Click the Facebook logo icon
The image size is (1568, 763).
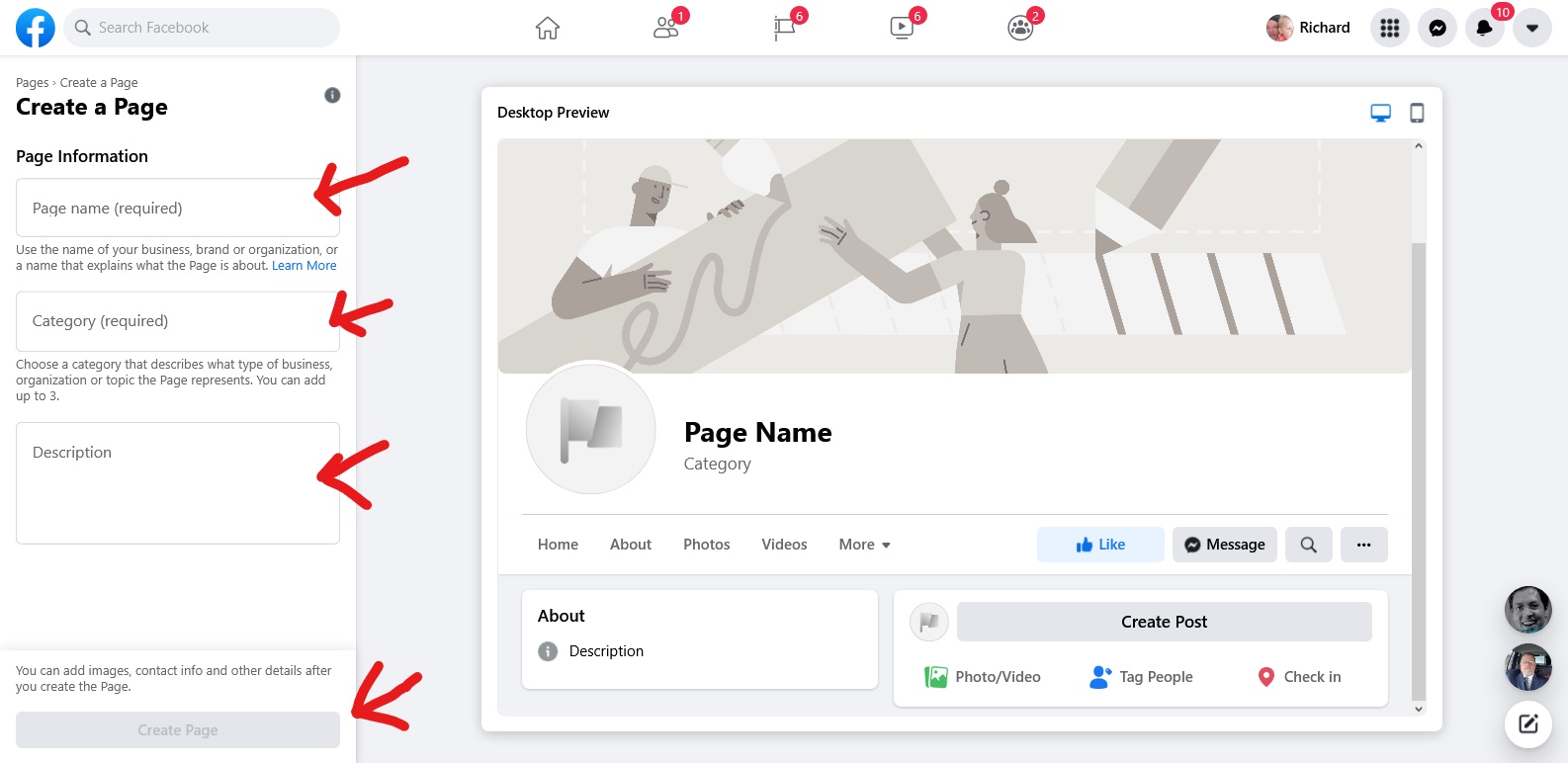(x=36, y=28)
